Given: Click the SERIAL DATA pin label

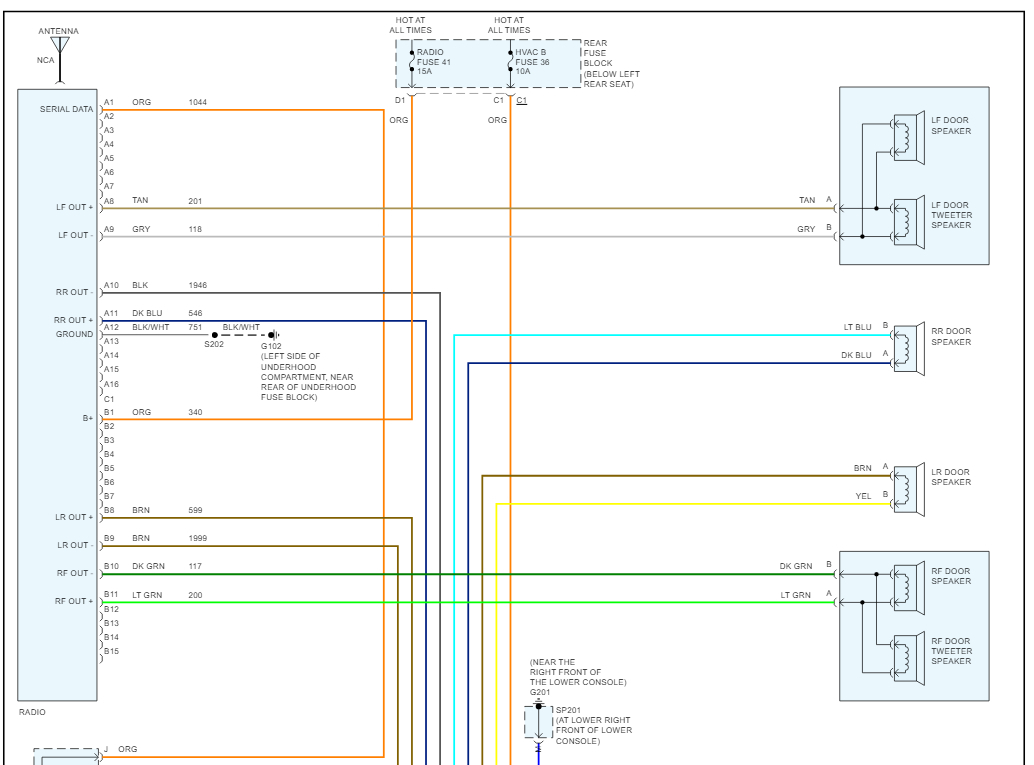Looking at the screenshot, I should click(x=67, y=109).
